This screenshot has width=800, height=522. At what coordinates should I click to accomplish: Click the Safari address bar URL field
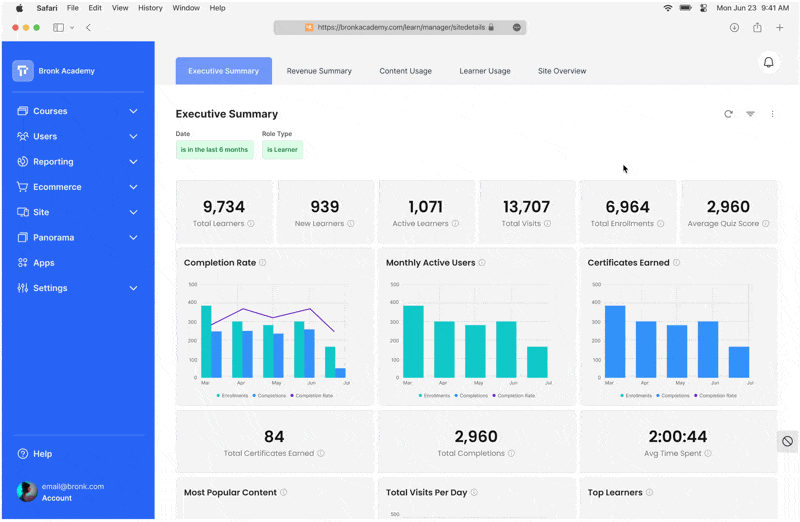coord(400,28)
